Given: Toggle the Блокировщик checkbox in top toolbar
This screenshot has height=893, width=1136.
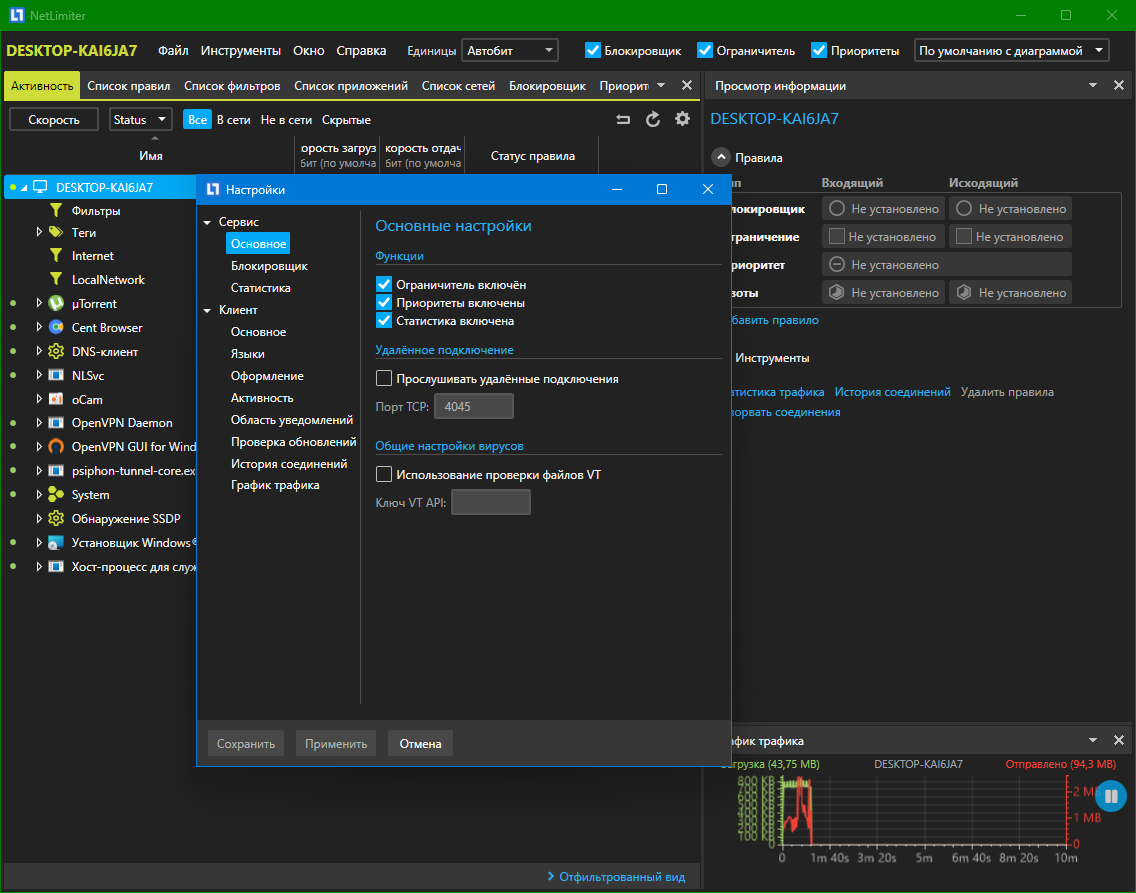Looking at the screenshot, I should click(x=593, y=50).
